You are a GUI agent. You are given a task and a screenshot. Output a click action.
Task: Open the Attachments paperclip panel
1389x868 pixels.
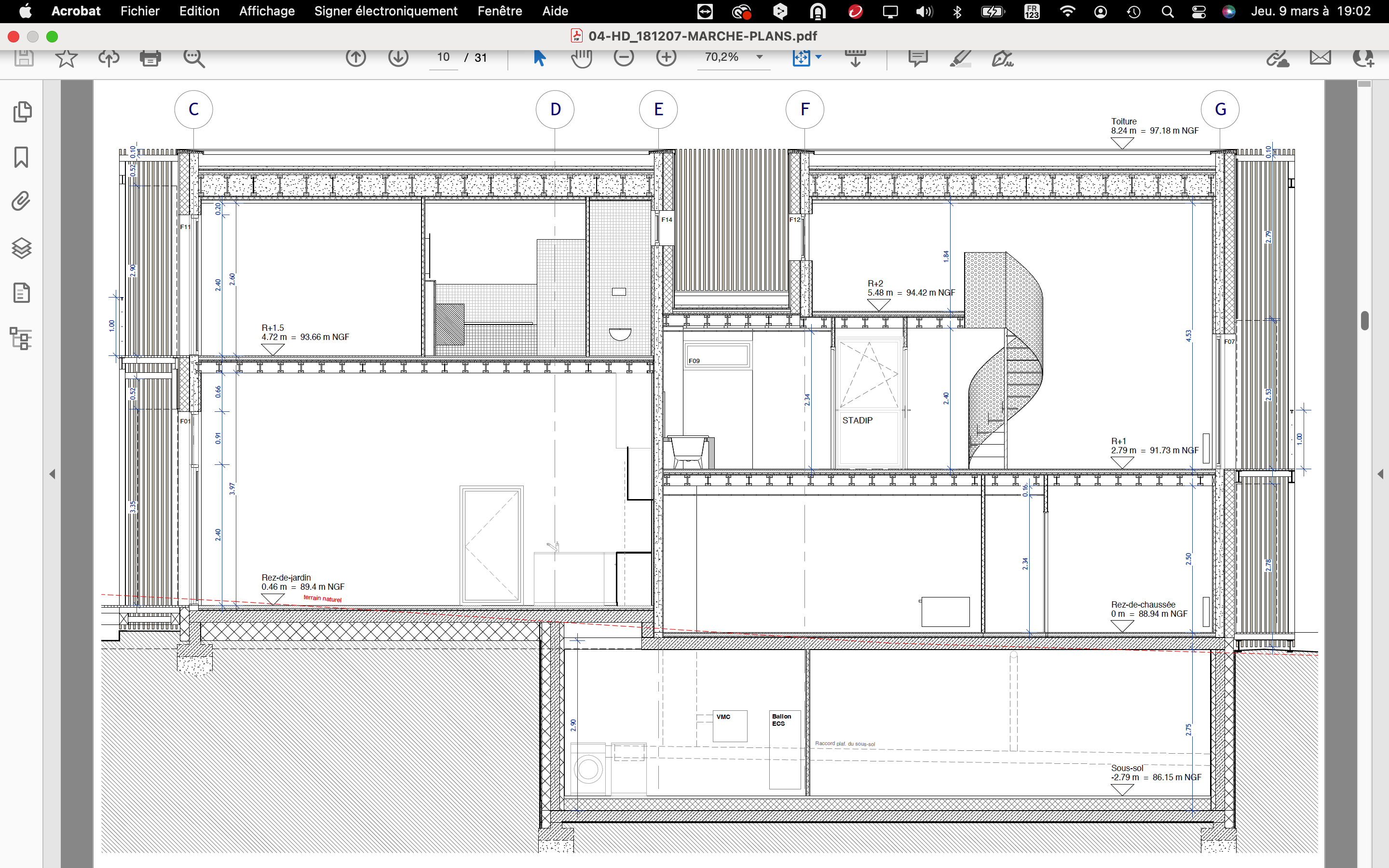(x=22, y=202)
